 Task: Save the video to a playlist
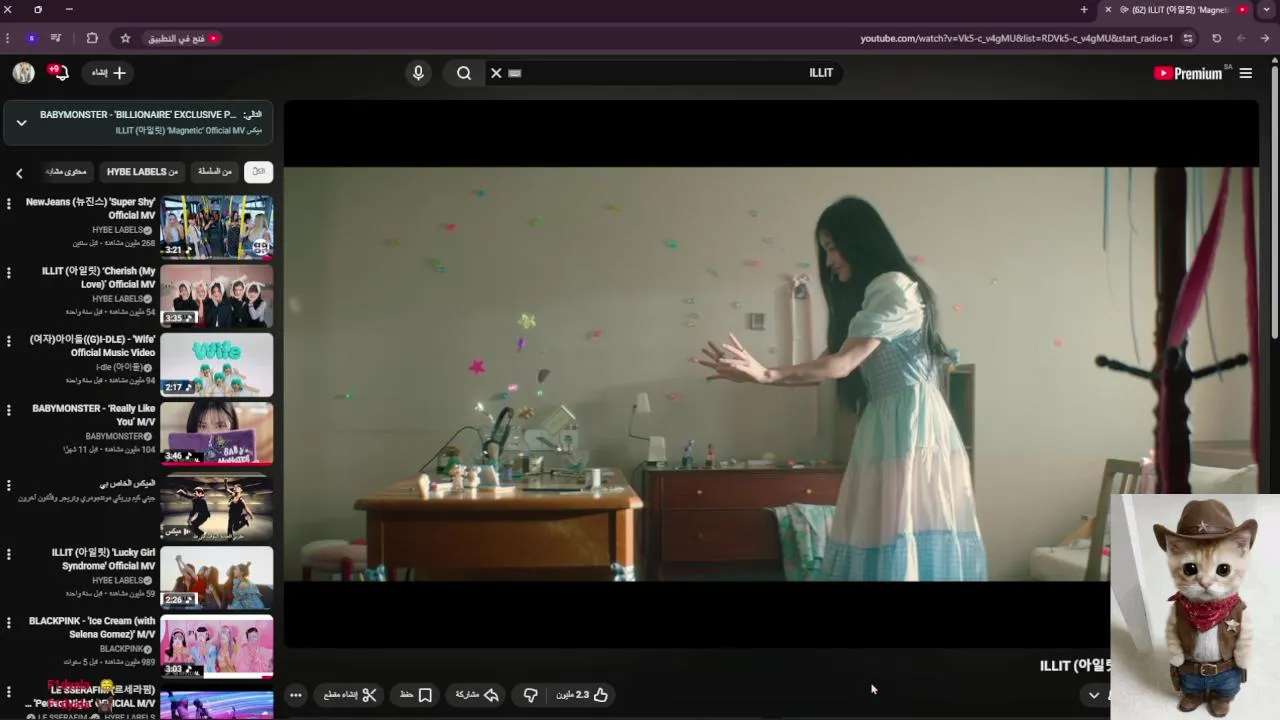coord(416,695)
